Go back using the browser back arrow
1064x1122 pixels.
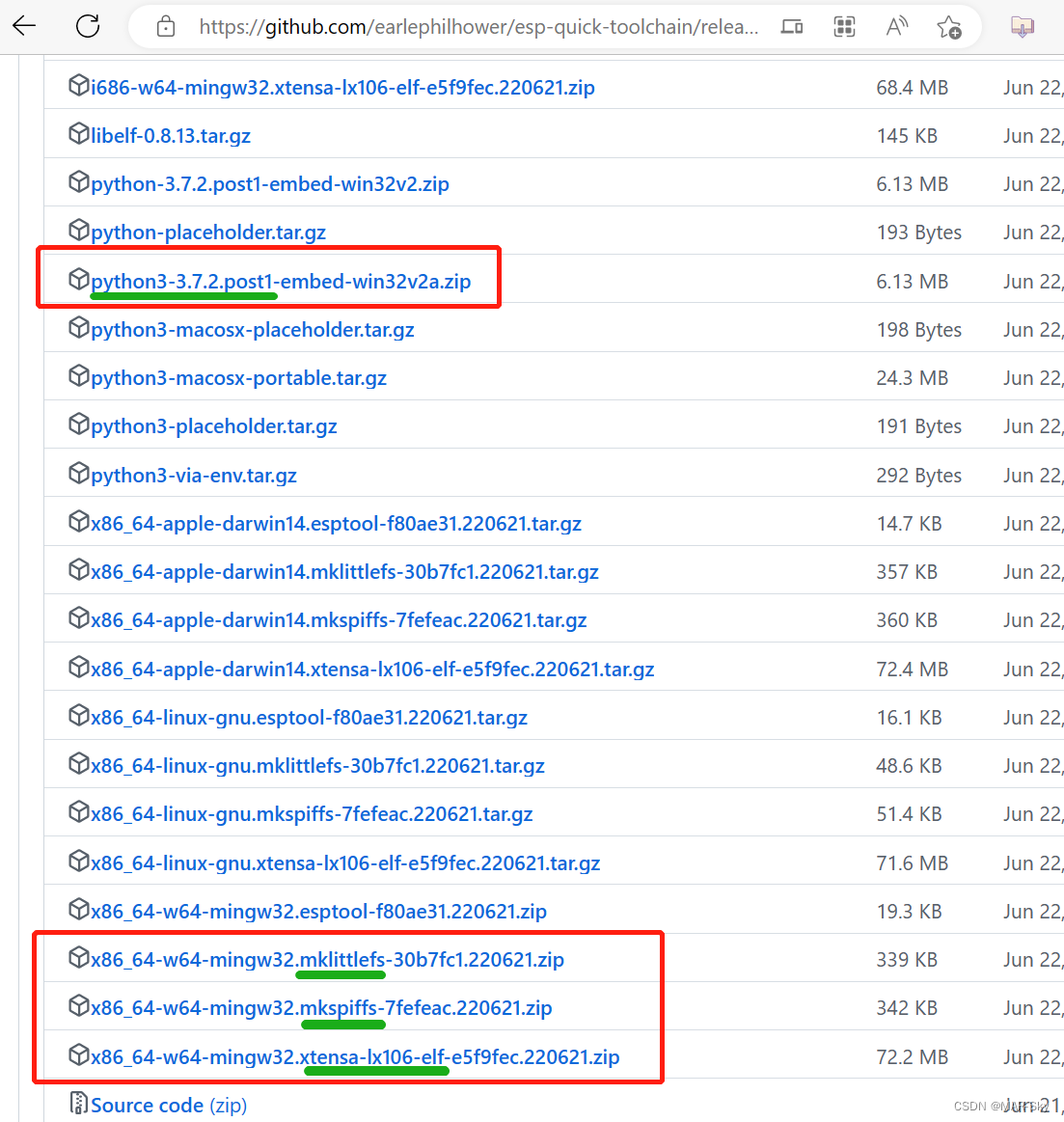tap(24, 26)
